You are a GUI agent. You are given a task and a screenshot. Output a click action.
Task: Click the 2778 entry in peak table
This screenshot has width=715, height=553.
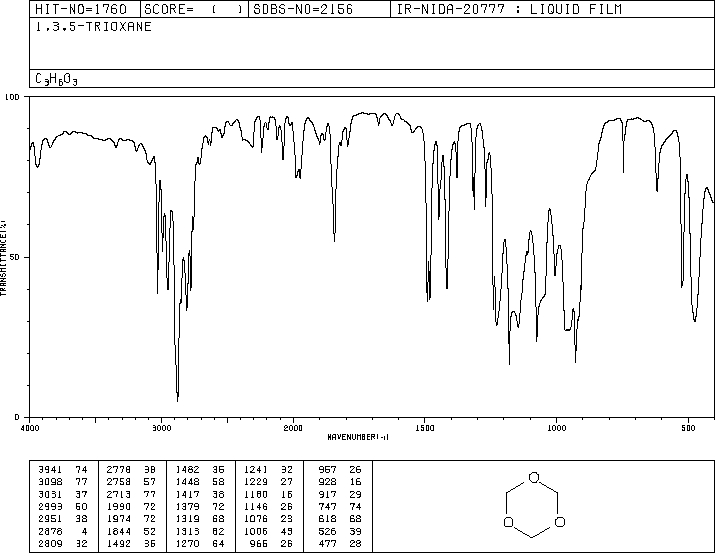coord(119,470)
